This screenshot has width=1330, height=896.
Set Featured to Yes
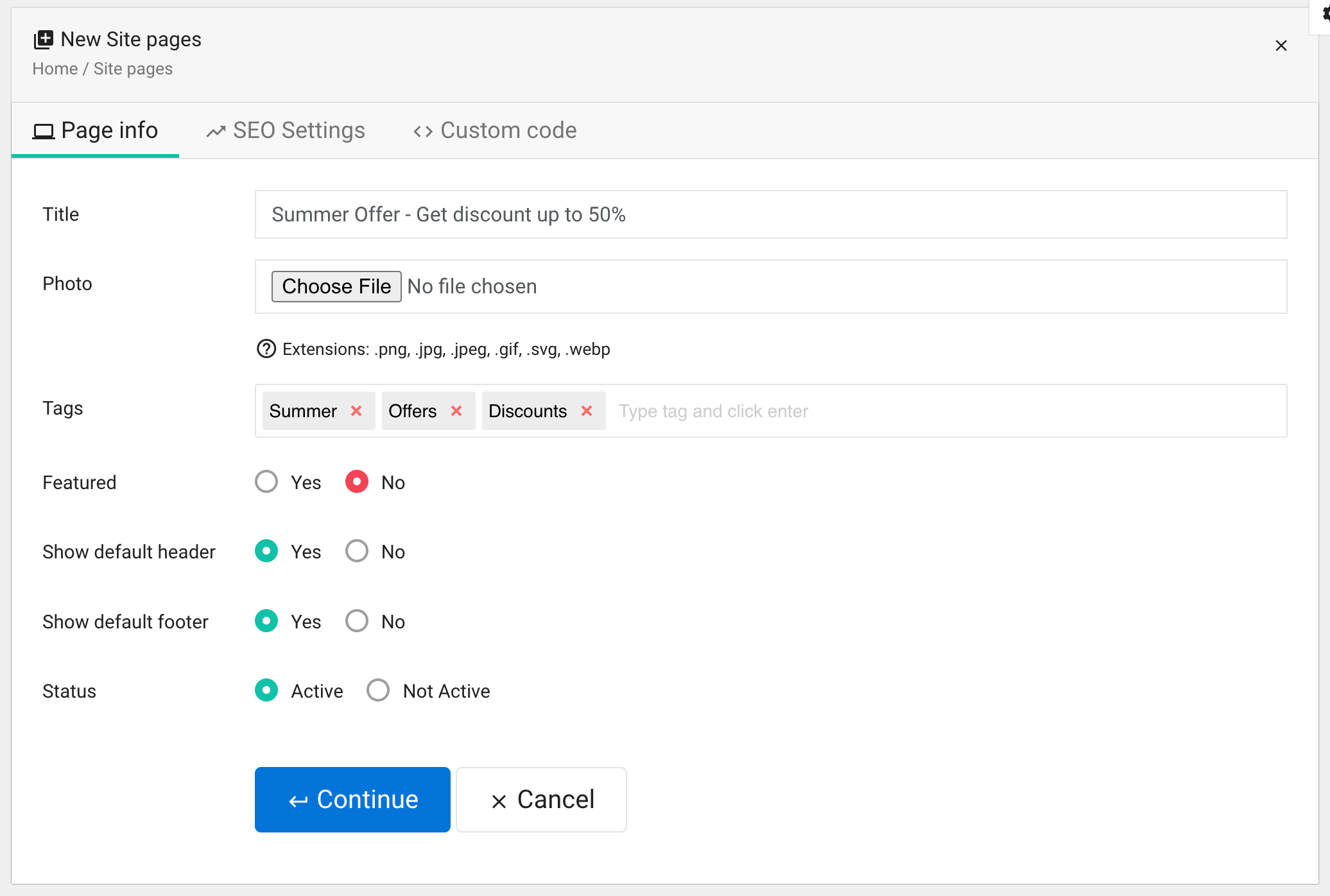tap(266, 481)
